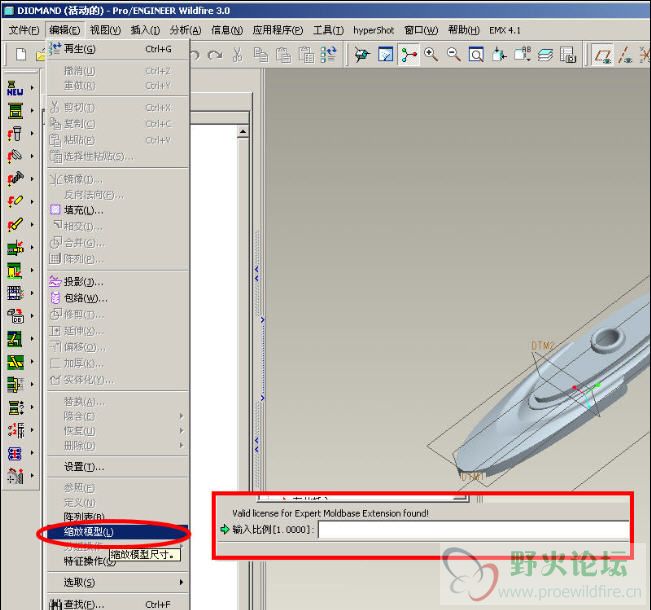Expand flyout arrow beside the last EMX sidebar icon

[32, 475]
